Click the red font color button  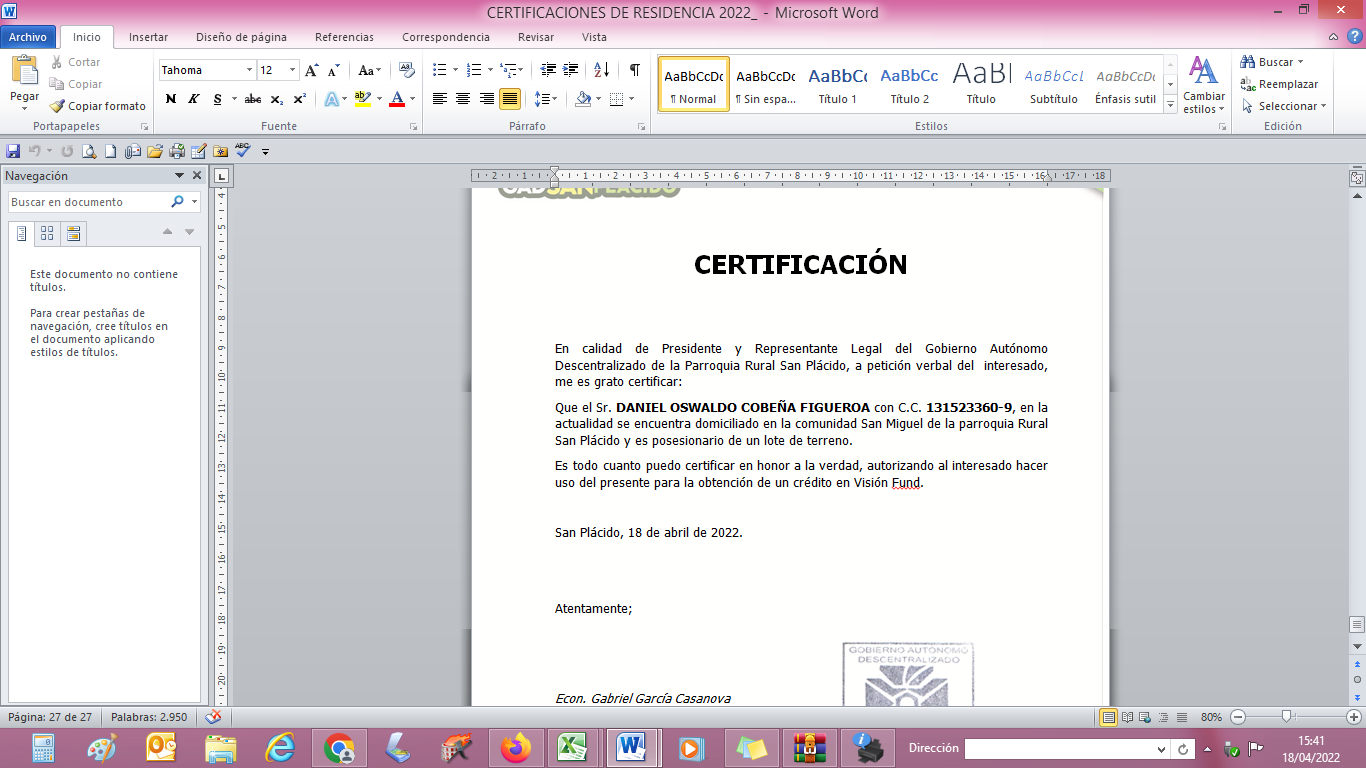pyautogui.click(x=397, y=99)
